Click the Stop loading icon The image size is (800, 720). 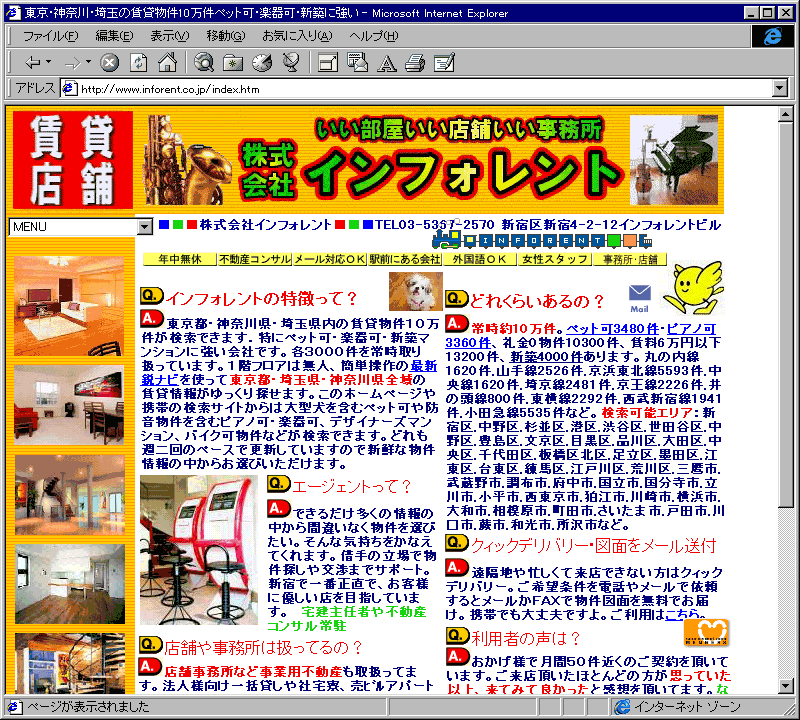tap(109, 63)
